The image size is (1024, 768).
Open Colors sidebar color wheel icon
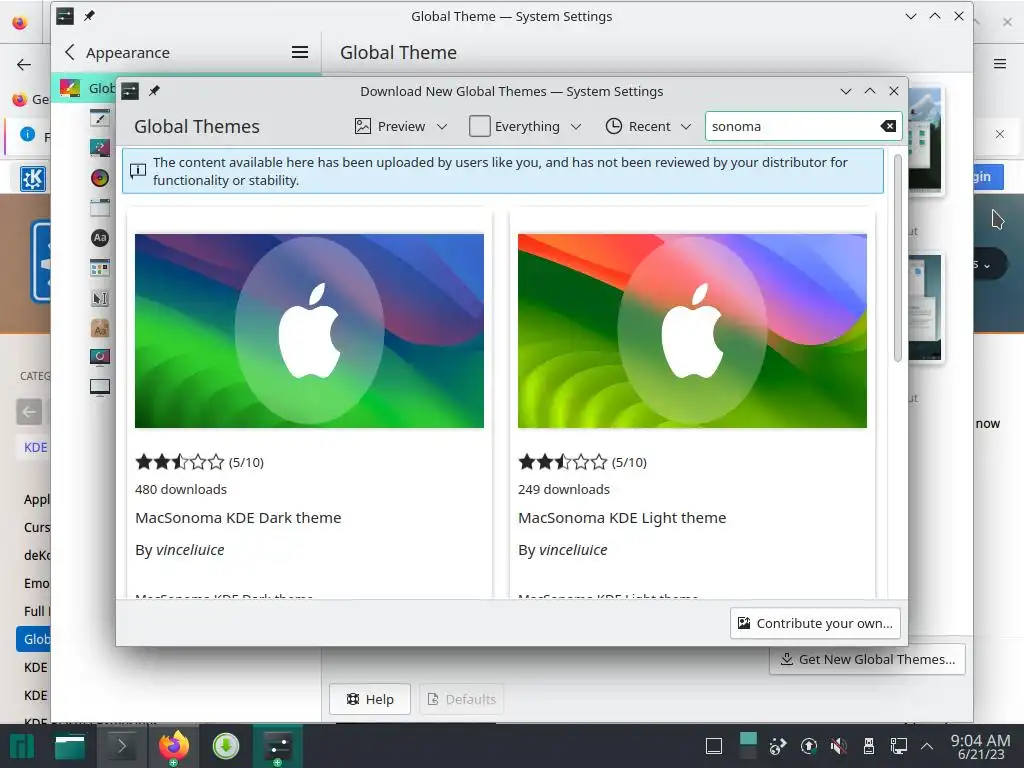pos(100,178)
